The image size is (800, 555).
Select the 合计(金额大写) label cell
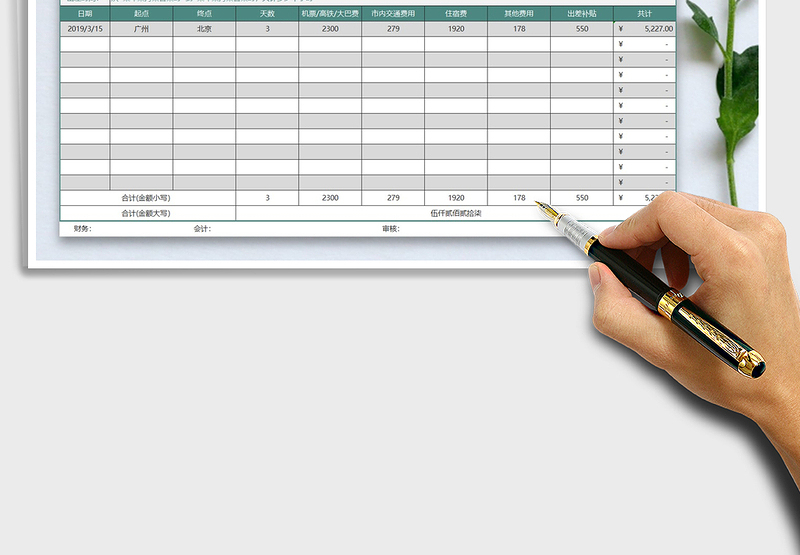point(147,213)
